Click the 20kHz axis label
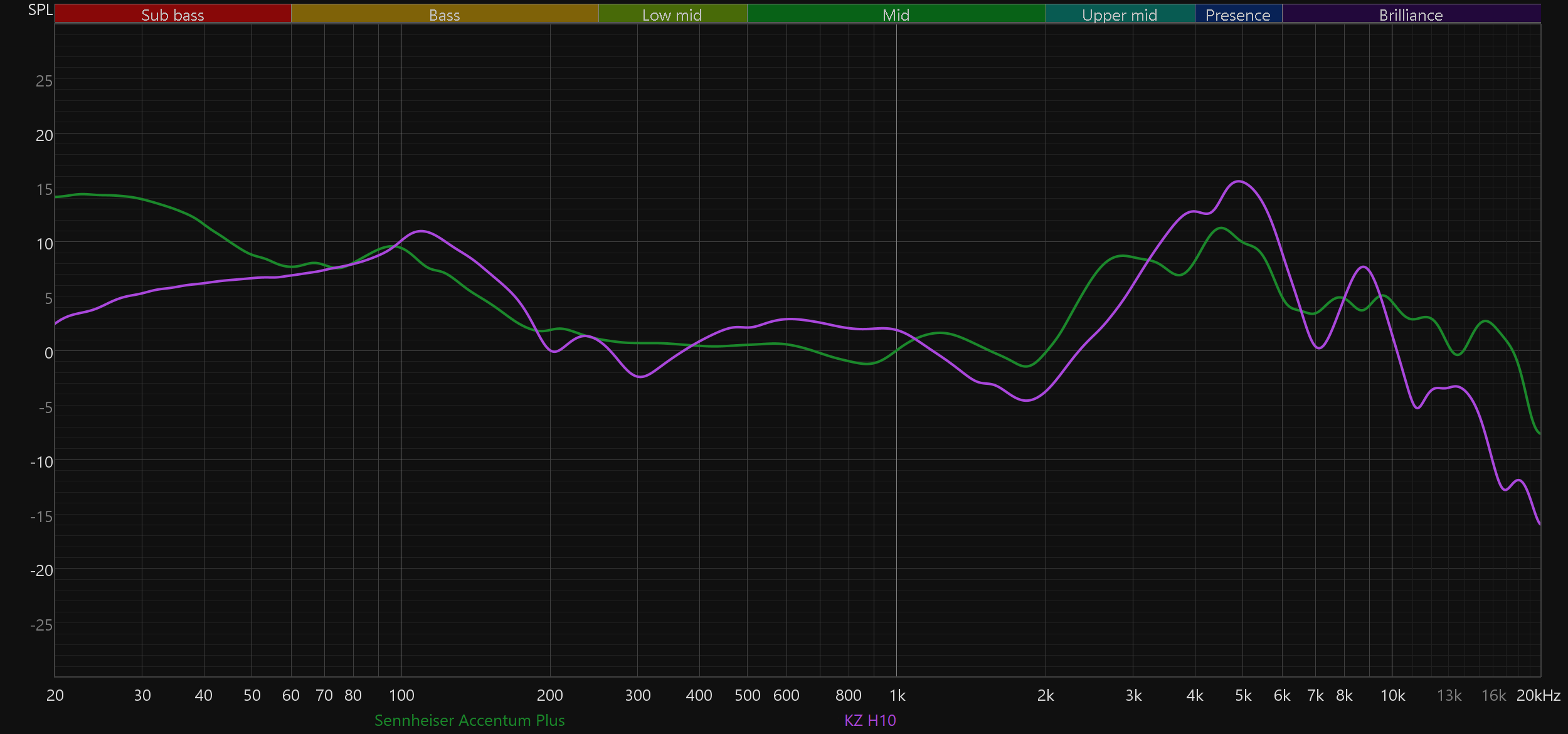This screenshot has width=1568, height=734. (x=1538, y=695)
